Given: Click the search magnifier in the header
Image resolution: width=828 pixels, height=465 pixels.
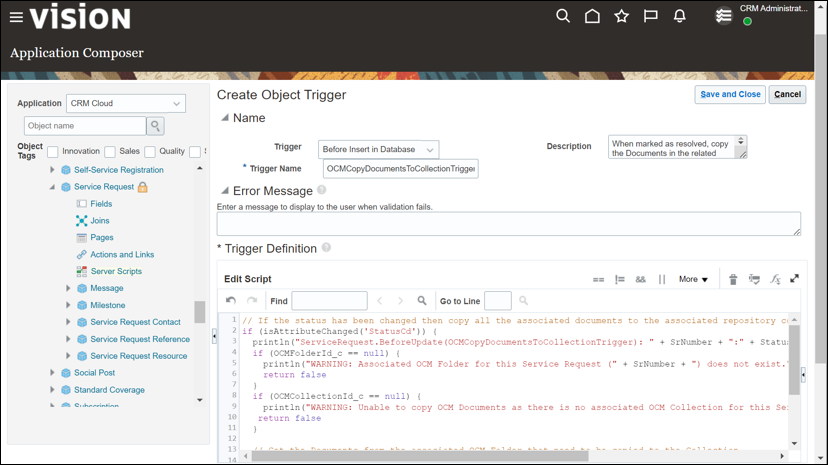Looking at the screenshot, I should pos(563,16).
